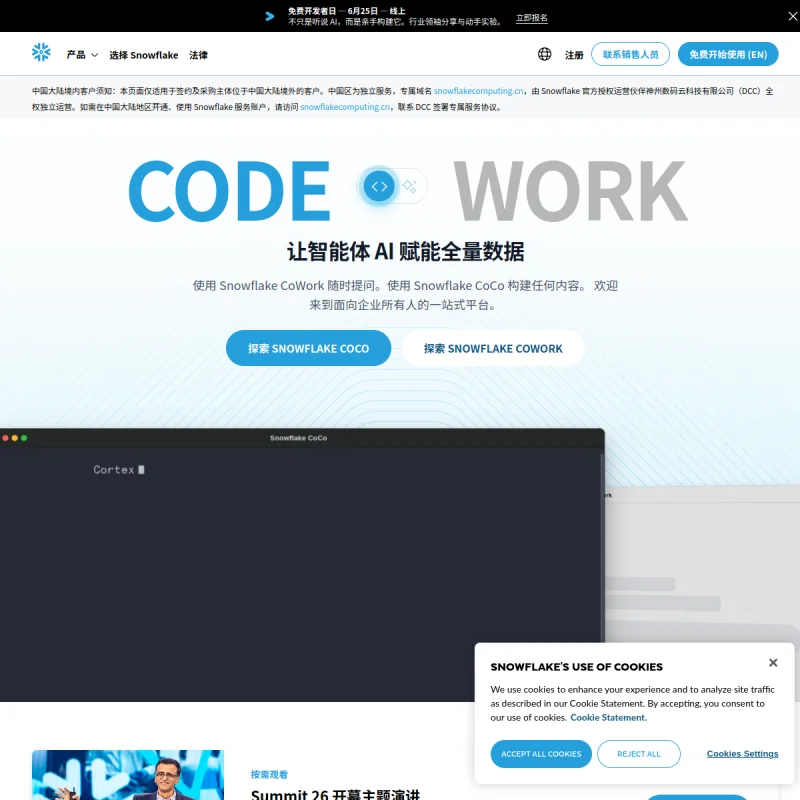The image size is (800, 800).
Task: Open the language globe icon
Action: [x=544, y=54]
